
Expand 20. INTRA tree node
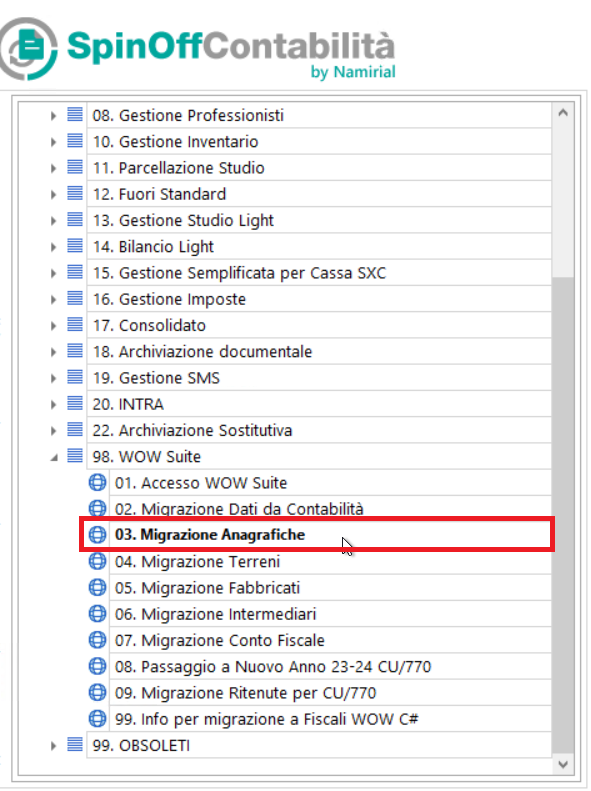[53, 404]
